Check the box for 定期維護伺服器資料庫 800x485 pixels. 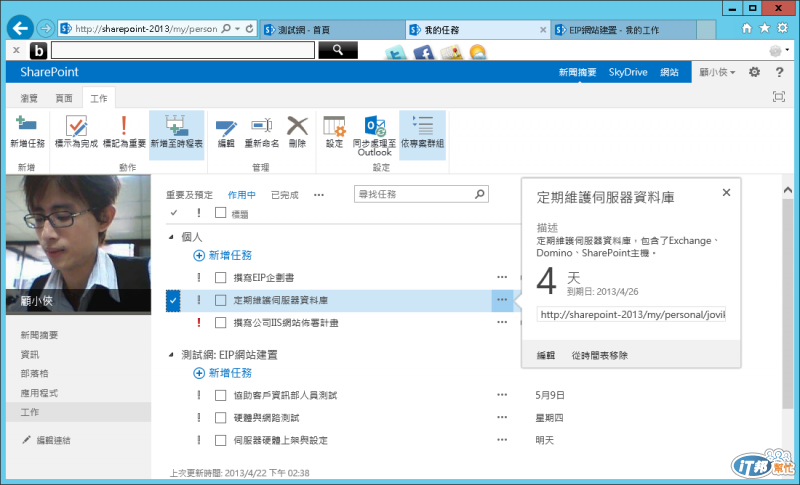tap(220, 300)
